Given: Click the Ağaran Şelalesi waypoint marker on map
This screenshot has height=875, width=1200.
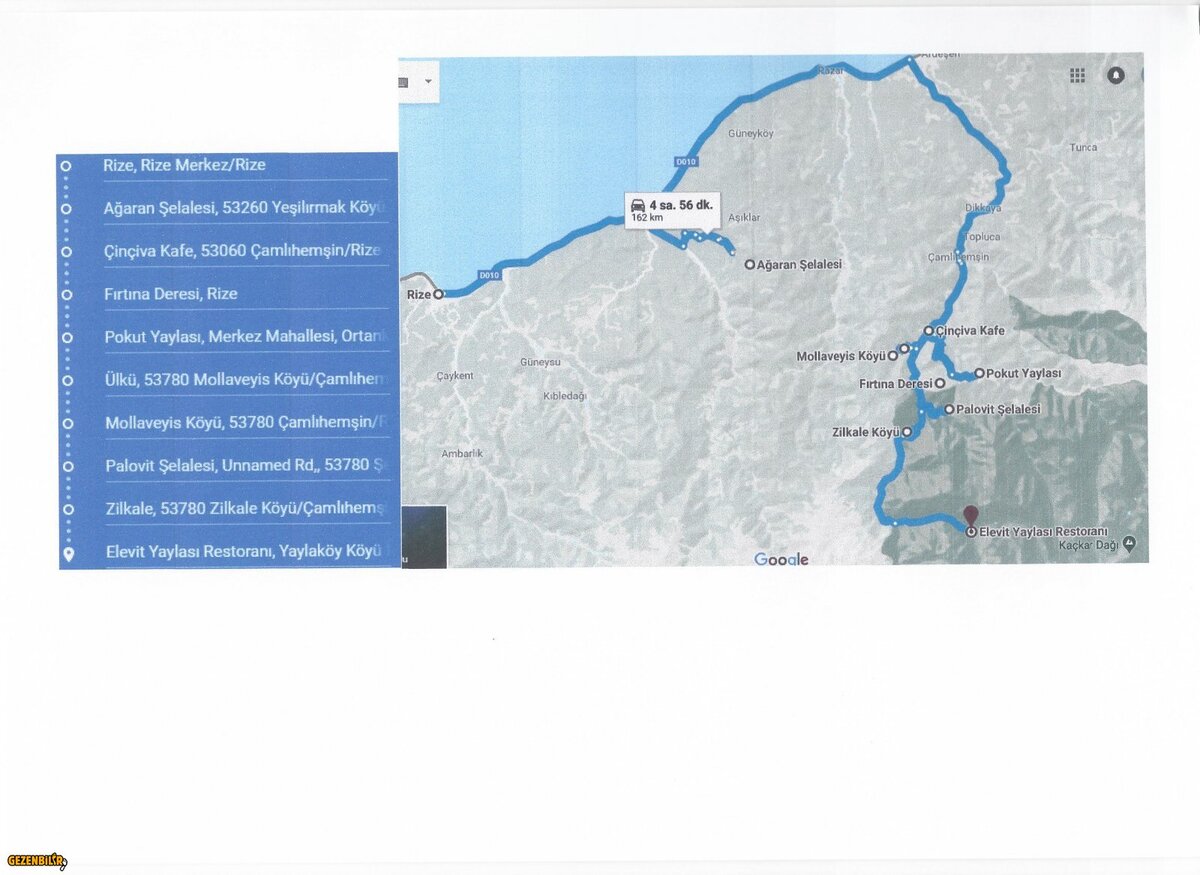Looking at the screenshot, I should tap(749, 265).
